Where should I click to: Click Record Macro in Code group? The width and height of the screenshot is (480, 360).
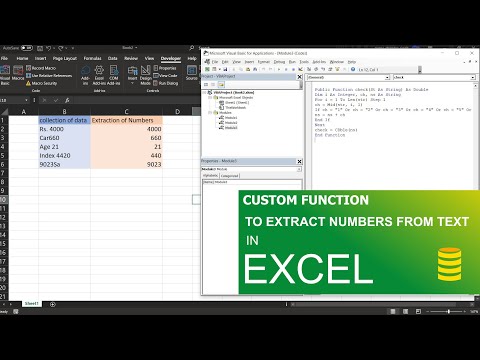pos(41,68)
